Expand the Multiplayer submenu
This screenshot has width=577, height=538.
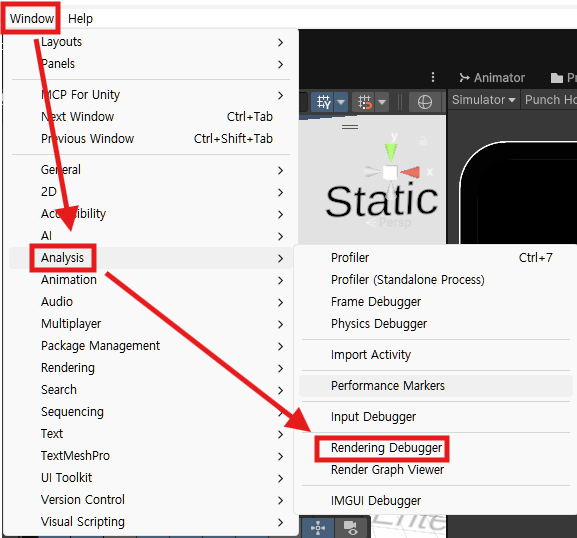click(151, 324)
